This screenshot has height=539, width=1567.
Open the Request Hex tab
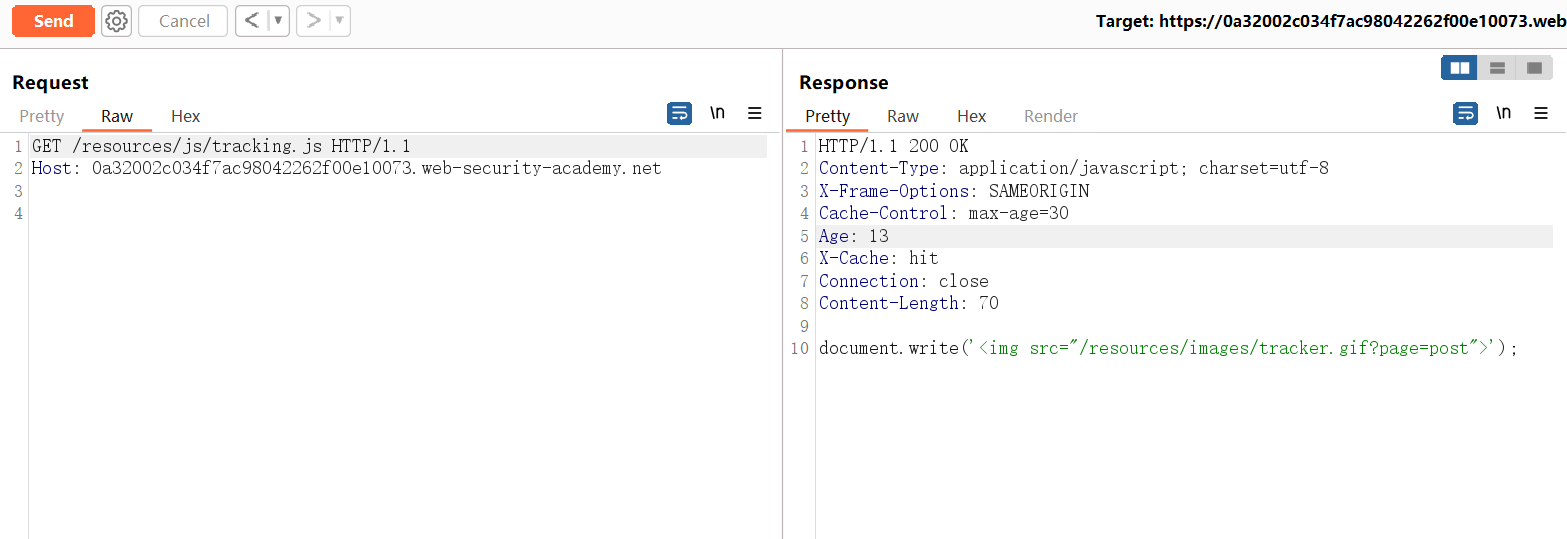tap(185, 116)
